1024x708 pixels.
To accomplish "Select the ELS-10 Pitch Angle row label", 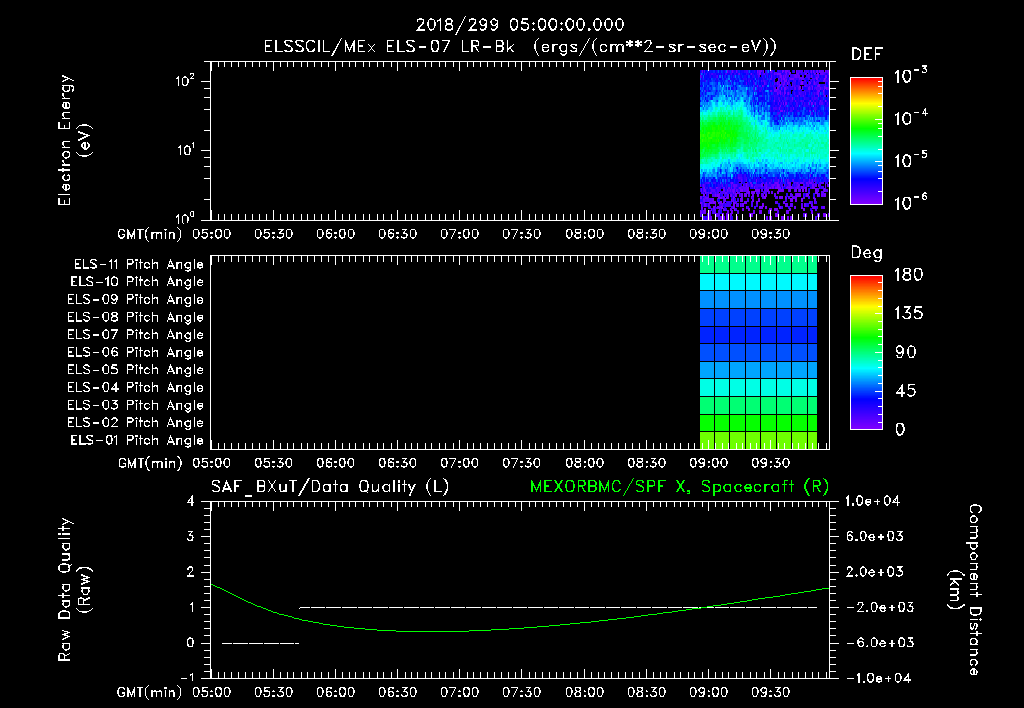I will (x=137, y=282).
